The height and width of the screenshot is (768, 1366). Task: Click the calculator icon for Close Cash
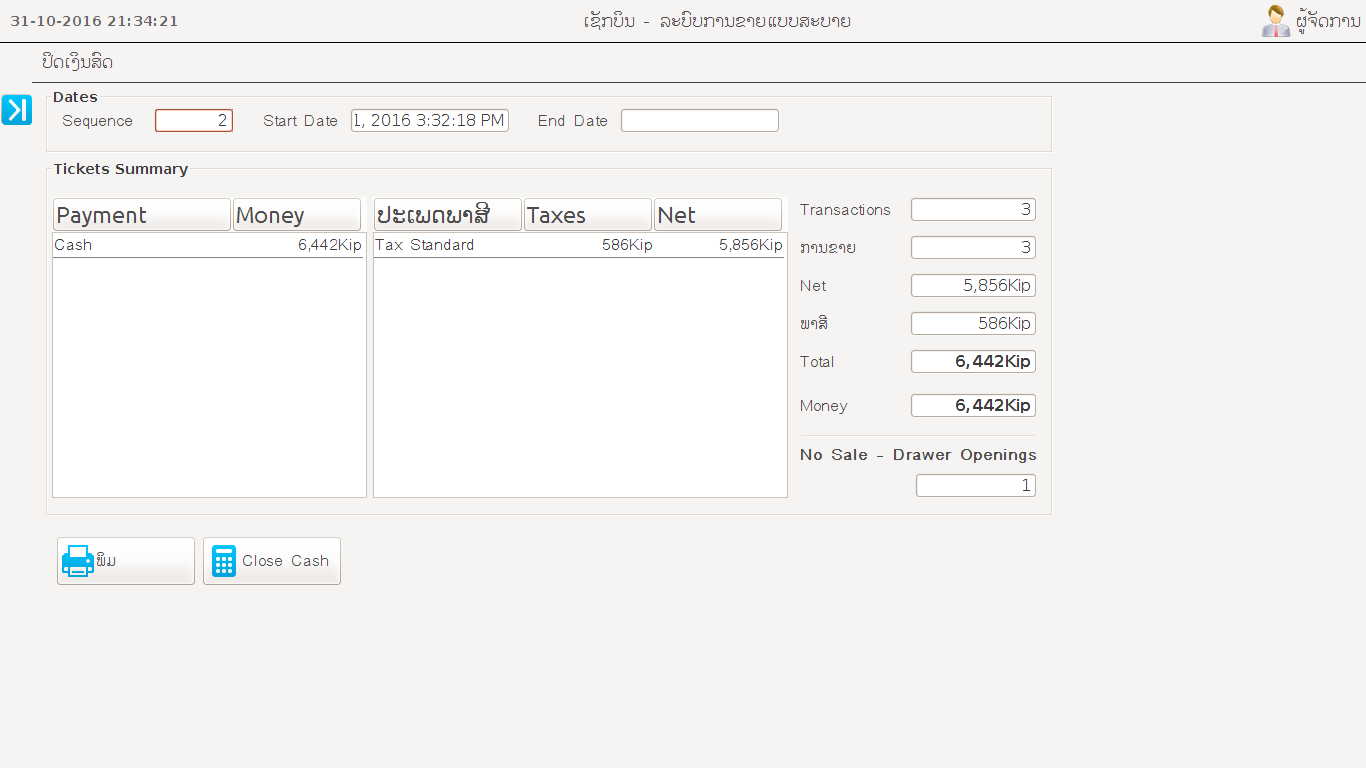(224, 561)
